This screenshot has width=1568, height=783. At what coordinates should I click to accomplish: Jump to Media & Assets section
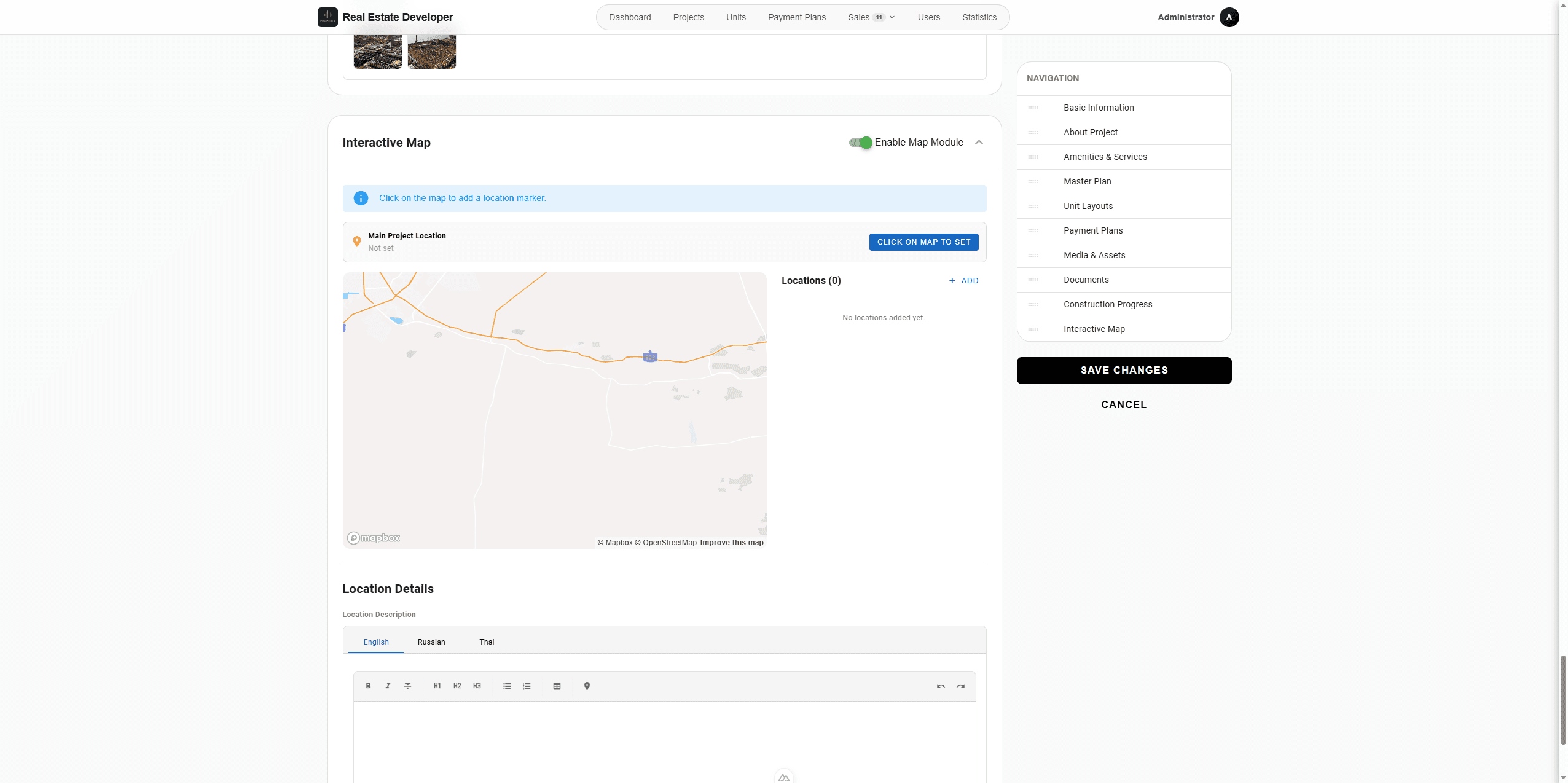point(1094,255)
